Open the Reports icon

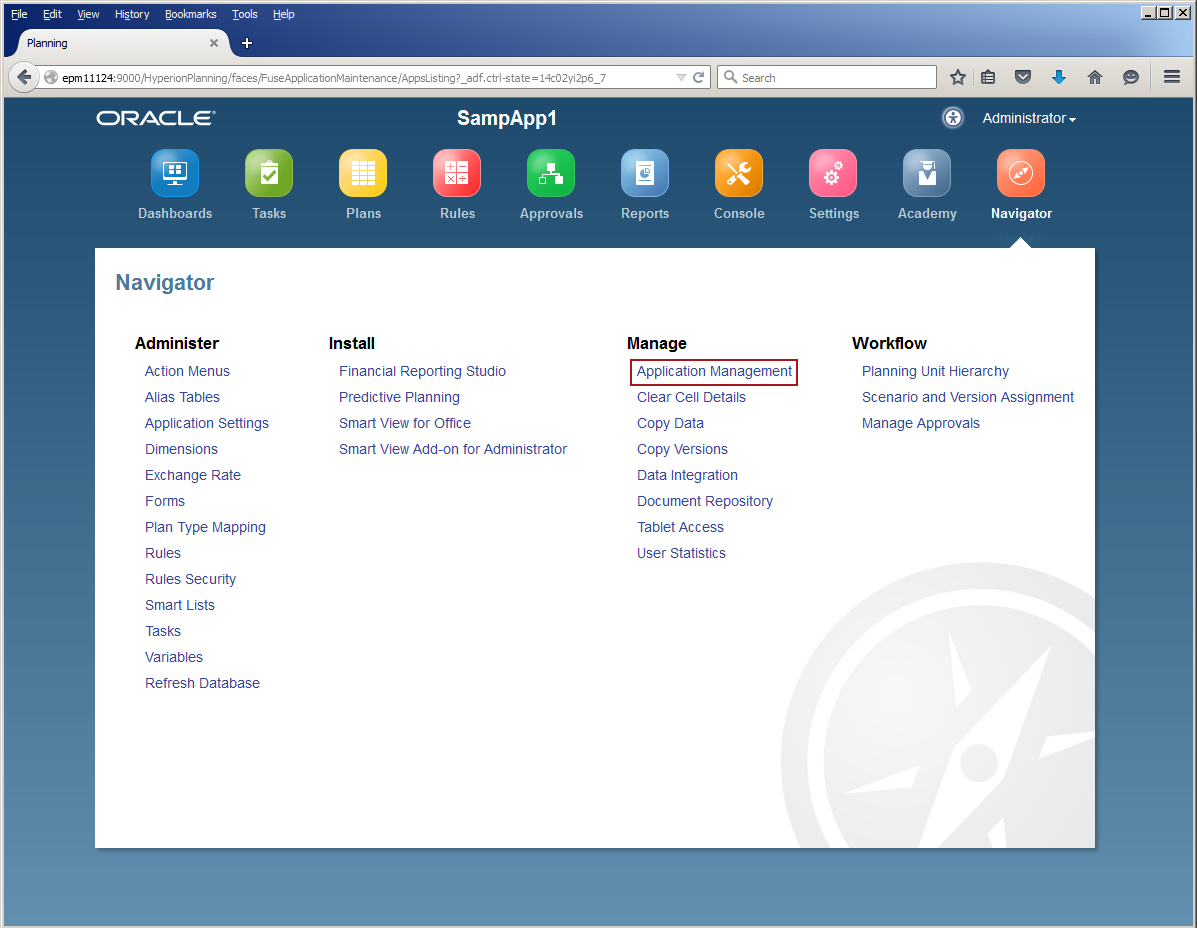pos(645,173)
